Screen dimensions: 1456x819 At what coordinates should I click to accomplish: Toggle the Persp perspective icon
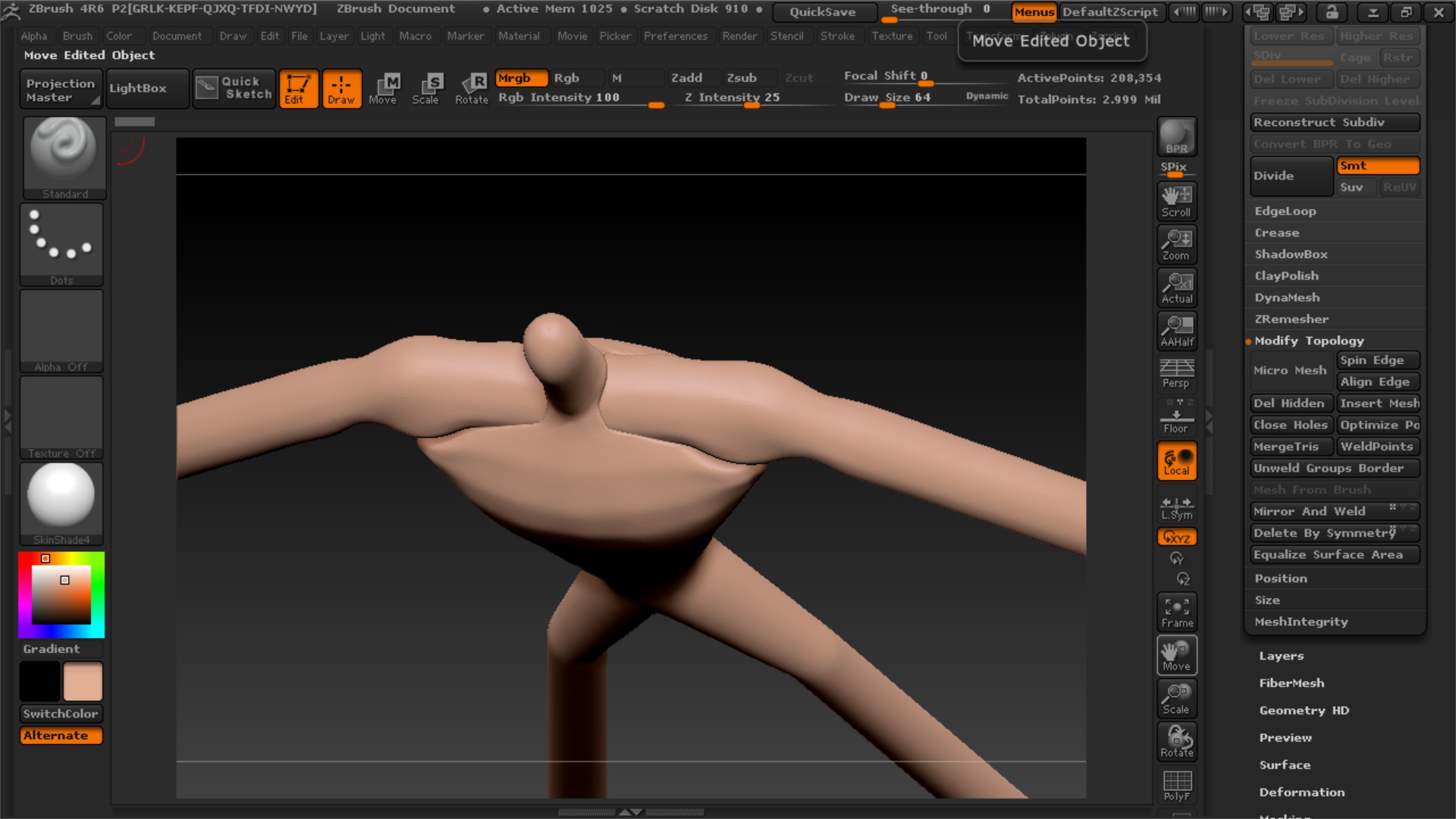[1176, 373]
